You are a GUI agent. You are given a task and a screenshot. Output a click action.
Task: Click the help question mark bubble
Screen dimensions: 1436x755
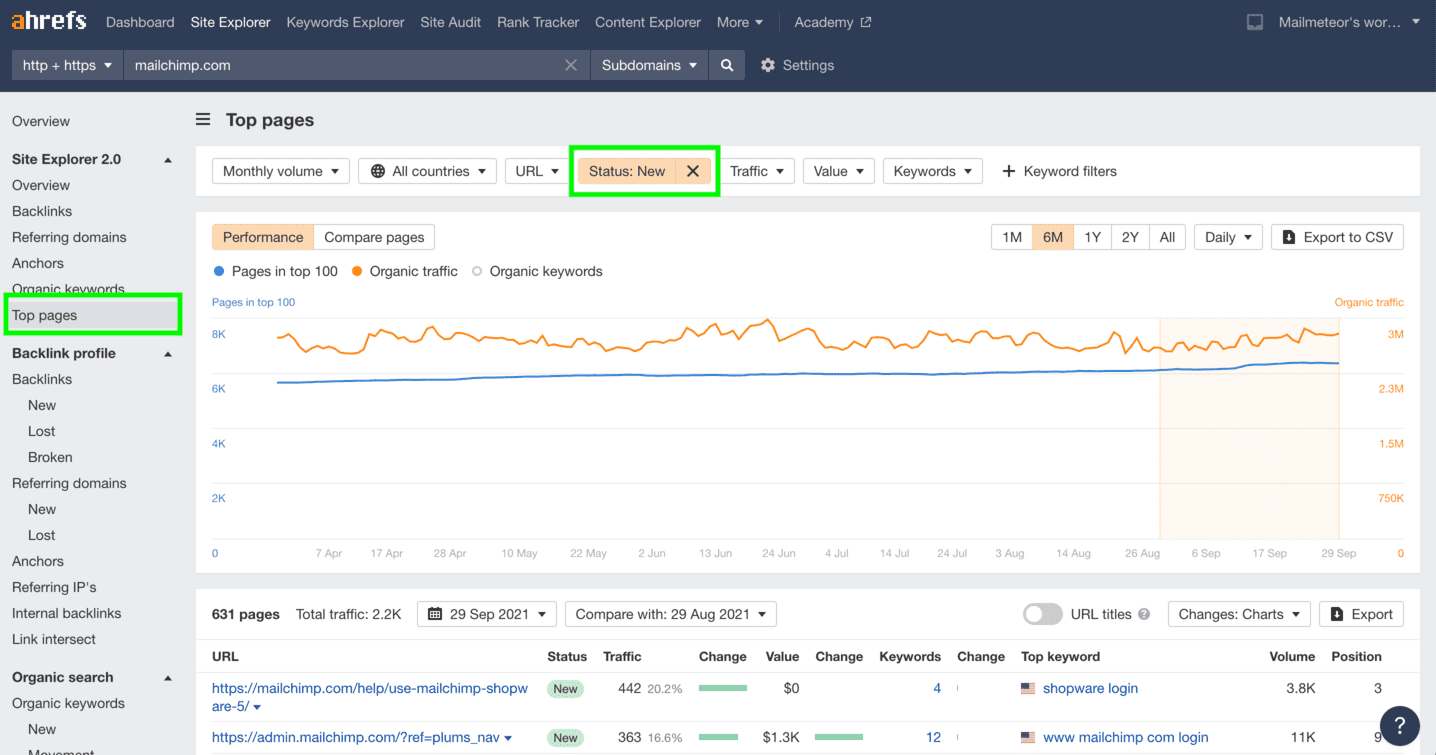[x=1400, y=726]
